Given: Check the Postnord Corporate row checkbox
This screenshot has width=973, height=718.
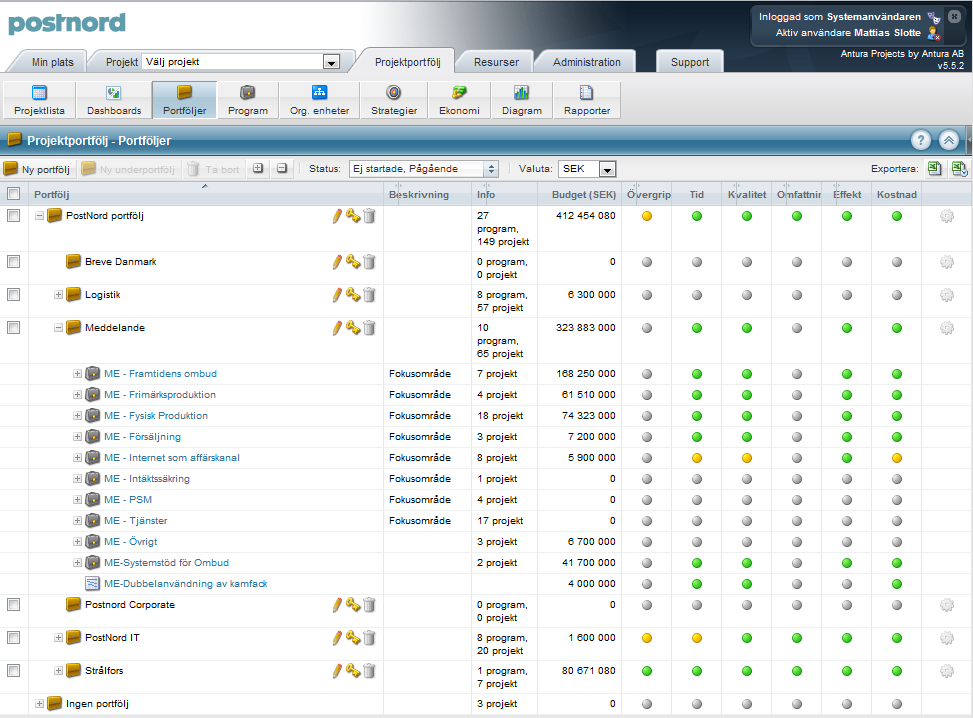Looking at the screenshot, I should point(13,604).
